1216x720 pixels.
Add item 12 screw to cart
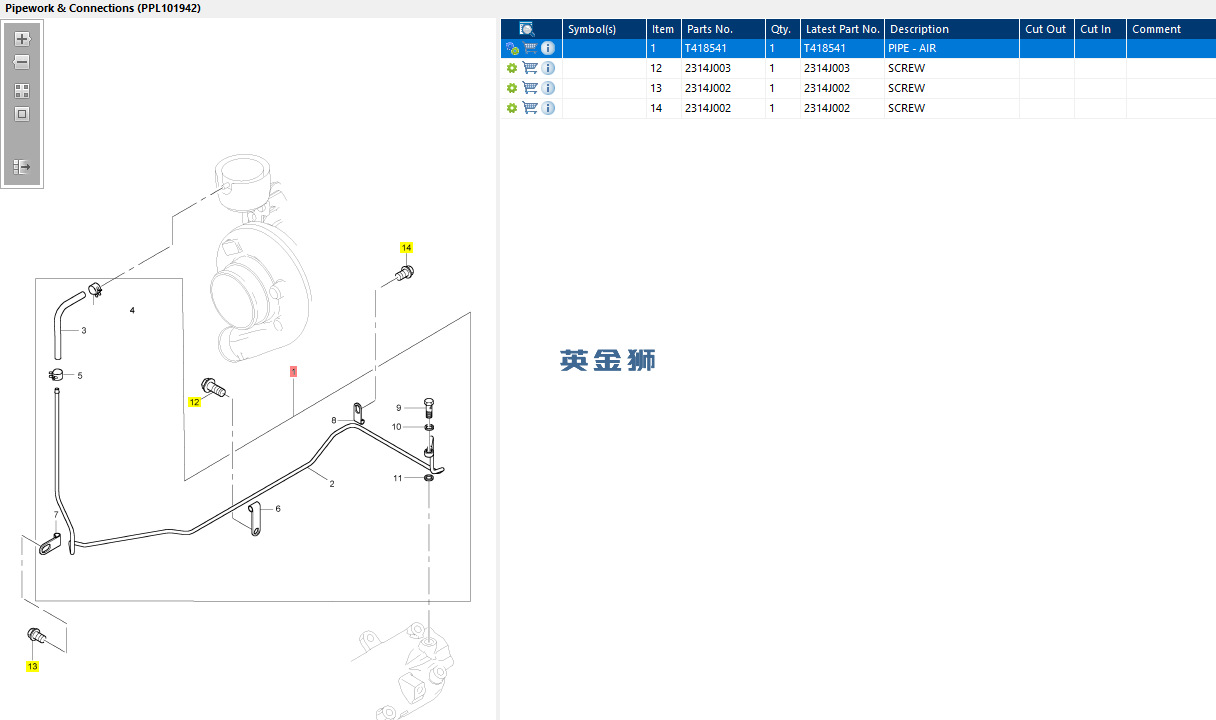pos(530,68)
